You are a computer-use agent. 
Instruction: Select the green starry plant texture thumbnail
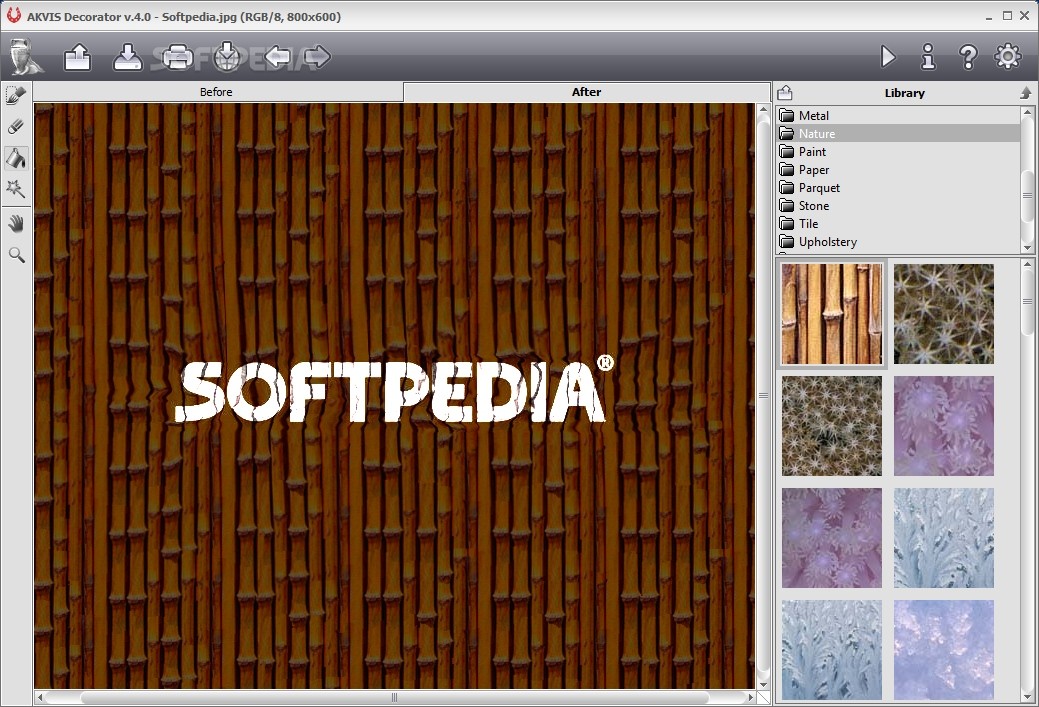[944, 314]
